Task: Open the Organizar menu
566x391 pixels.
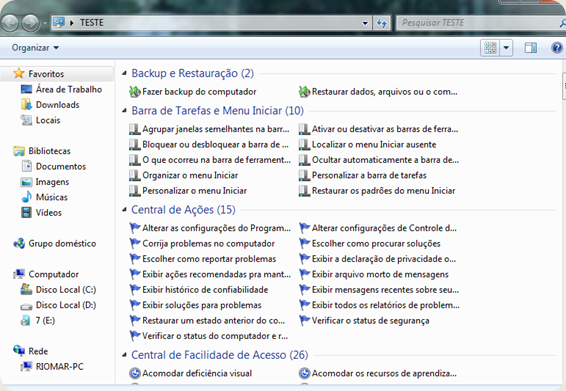Action: (x=35, y=48)
